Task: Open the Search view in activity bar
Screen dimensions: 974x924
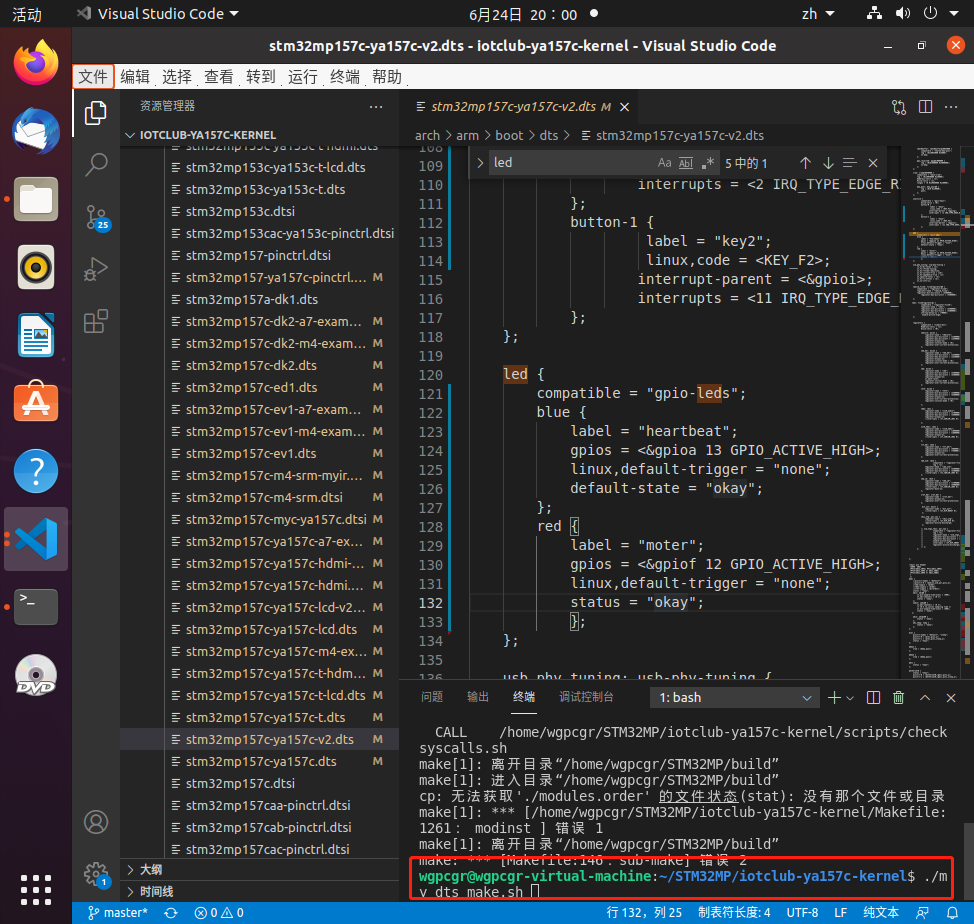Action: pyautogui.click(x=96, y=165)
